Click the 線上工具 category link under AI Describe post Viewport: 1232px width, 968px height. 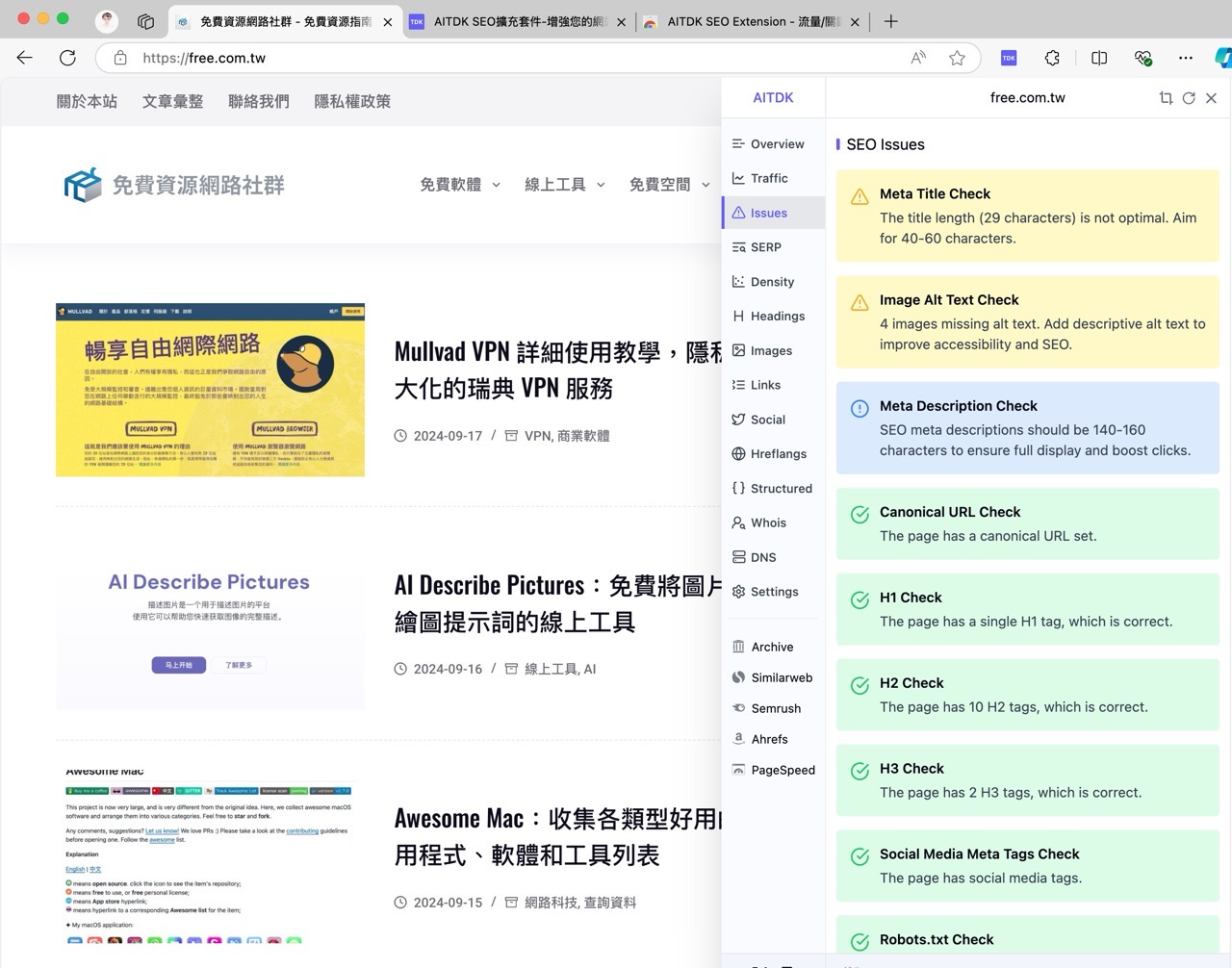tap(551, 669)
